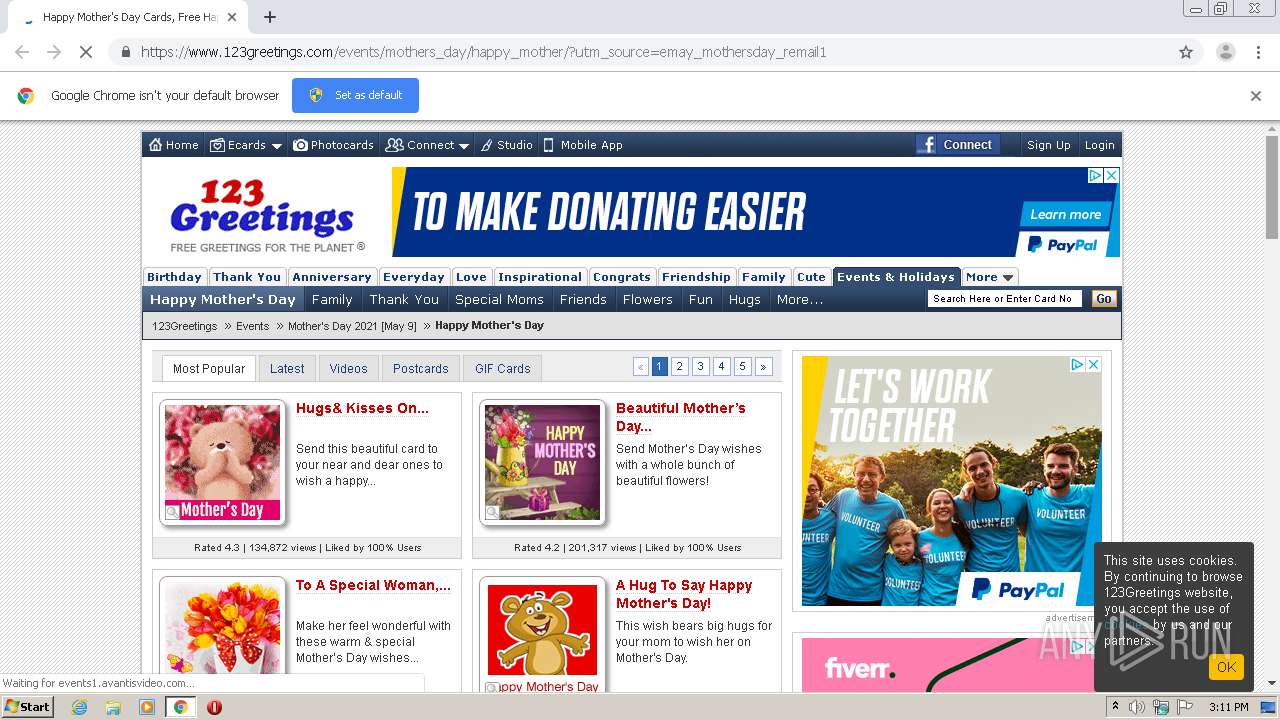Click the AdChoices icon on banner ad
This screenshot has width=1280, height=720.
1095,175
